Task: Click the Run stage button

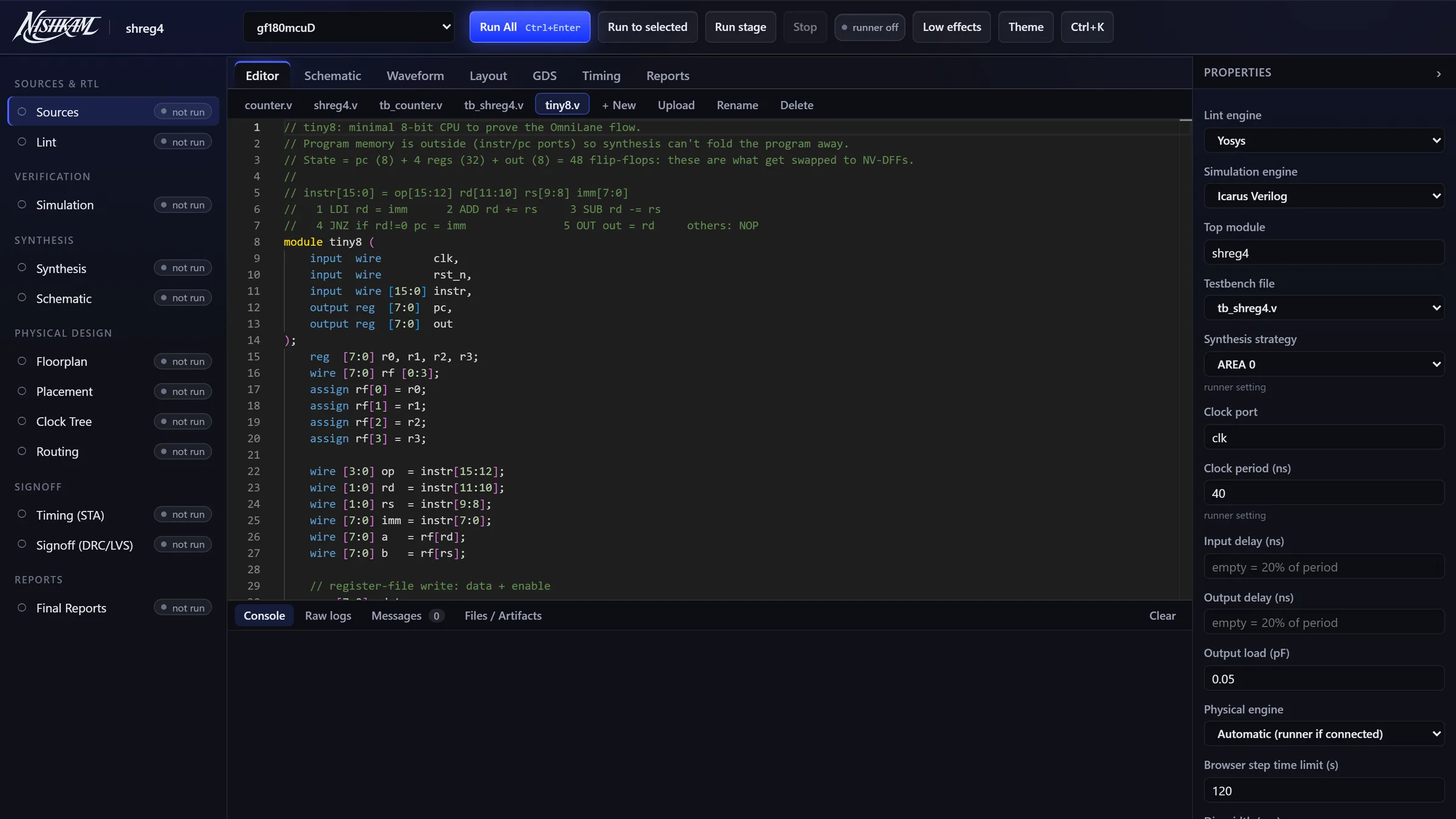Action: [740, 27]
